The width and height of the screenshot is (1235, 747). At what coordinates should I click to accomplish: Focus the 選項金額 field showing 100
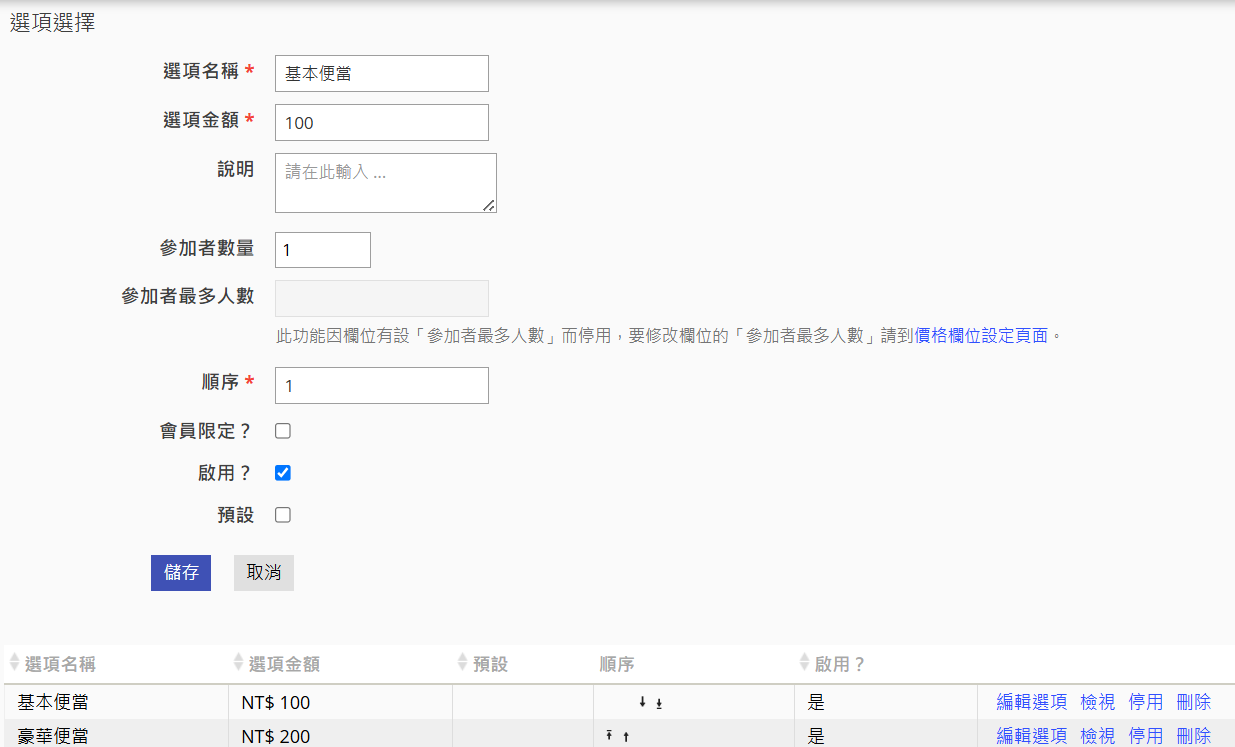pos(382,122)
